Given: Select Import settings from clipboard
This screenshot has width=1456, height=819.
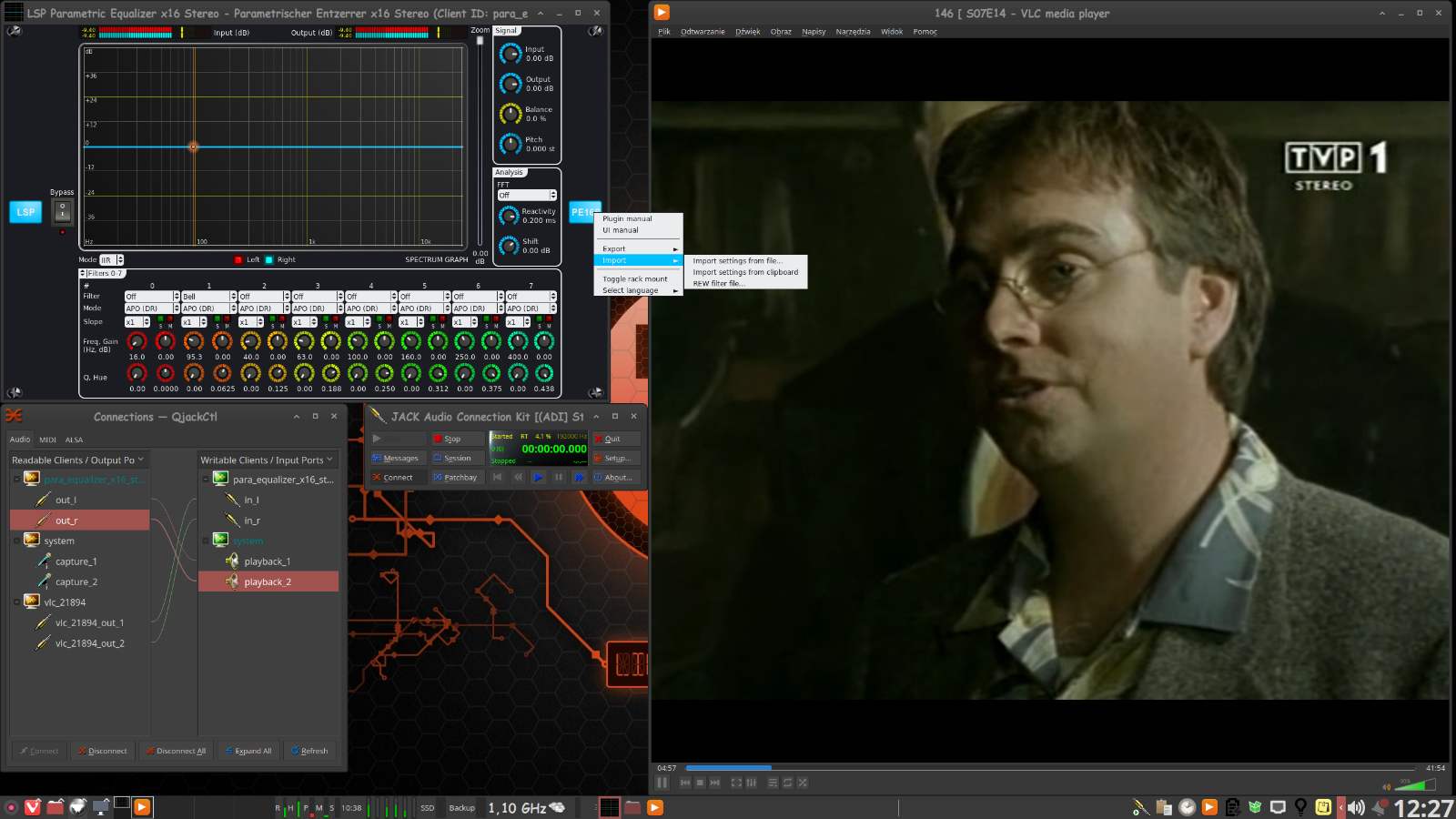Looking at the screenshot, I should pyautogui.click(x=744, y=272).
